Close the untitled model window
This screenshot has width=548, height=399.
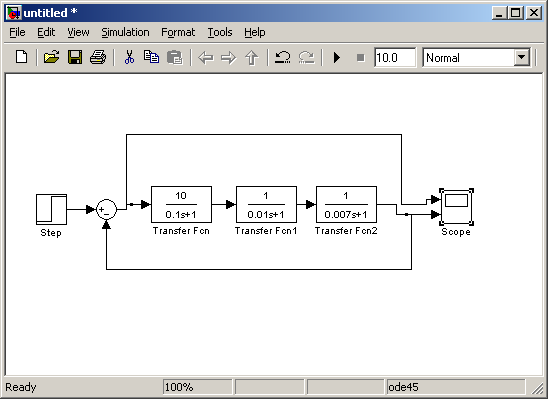pos(534,13)
